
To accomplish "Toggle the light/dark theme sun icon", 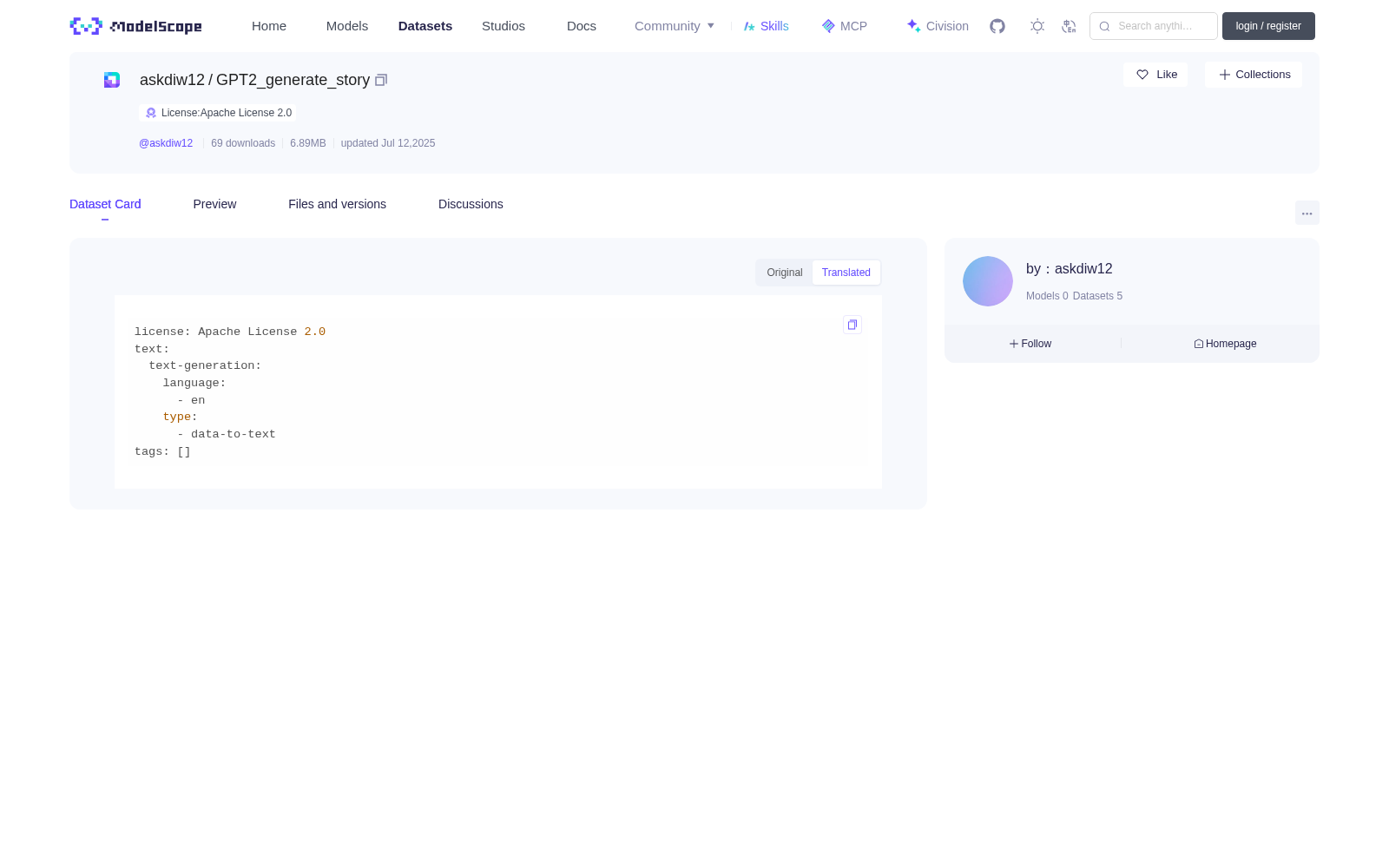I will (1037, 26).
